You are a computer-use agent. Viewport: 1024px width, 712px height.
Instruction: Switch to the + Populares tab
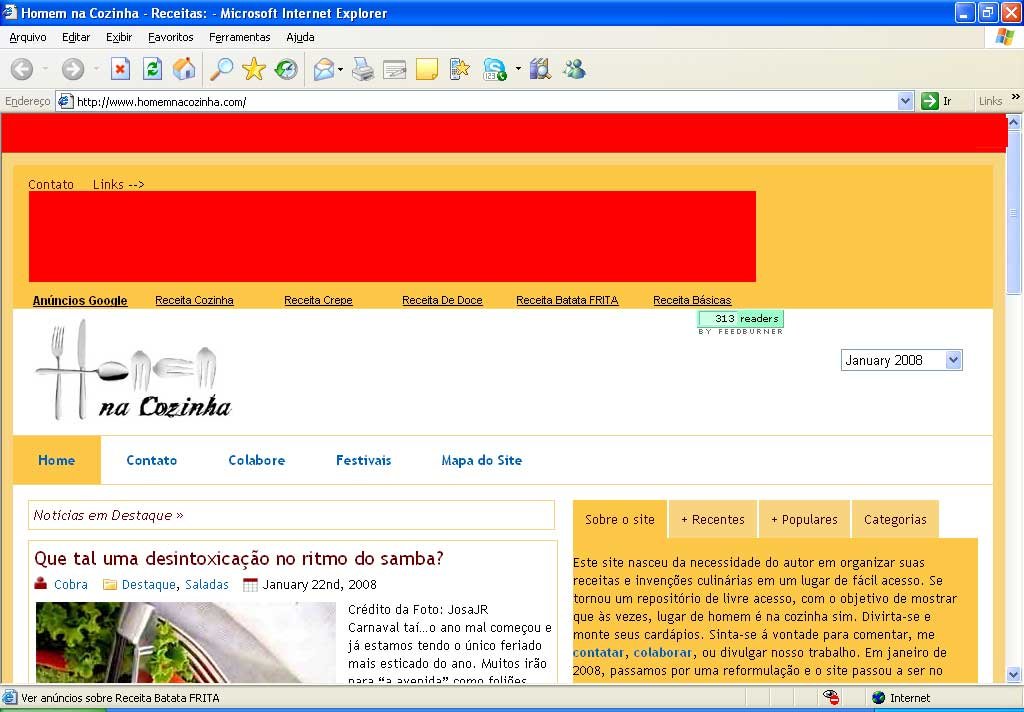[x=803, y=519]
